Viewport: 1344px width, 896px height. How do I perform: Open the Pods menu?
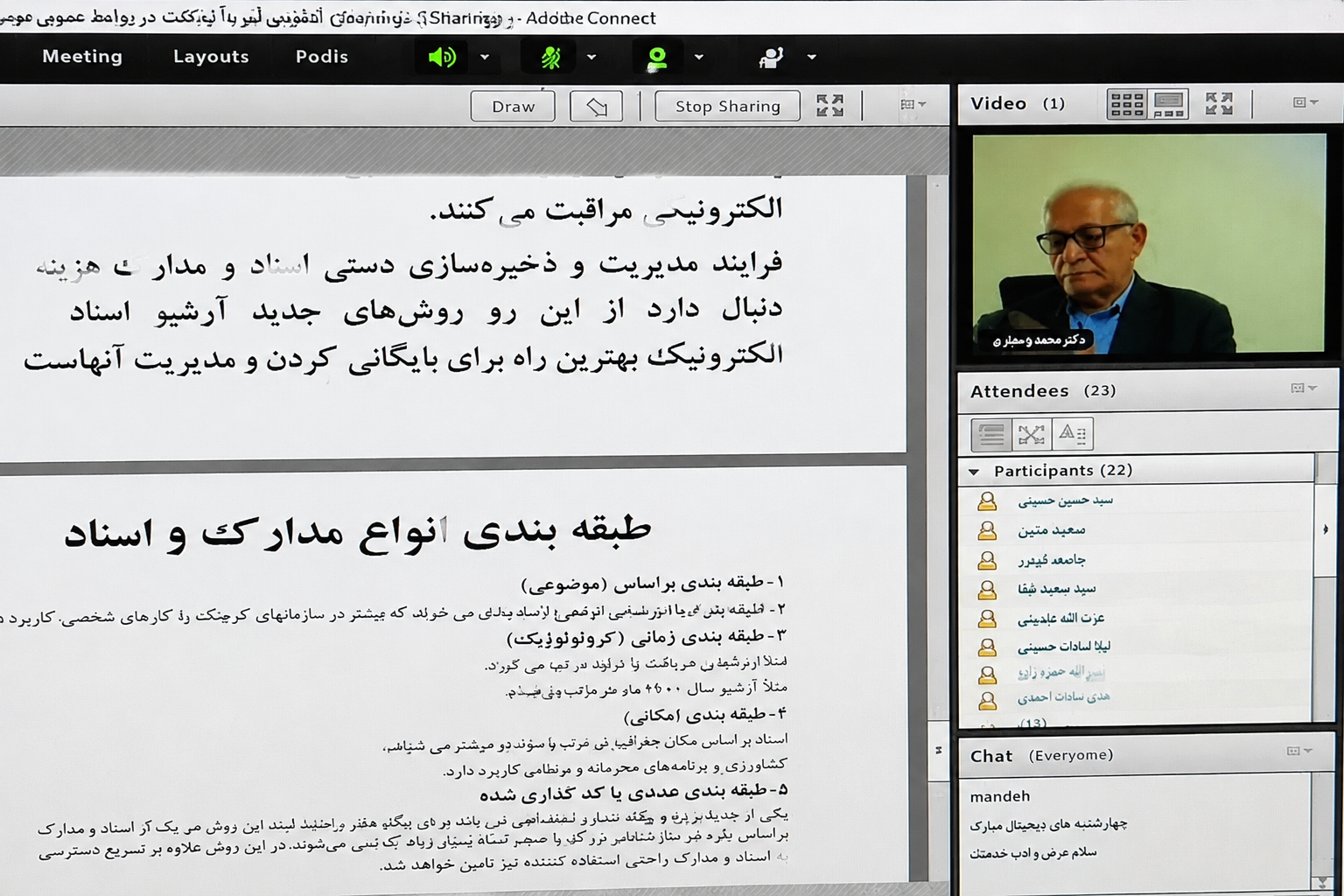(322, 57)
